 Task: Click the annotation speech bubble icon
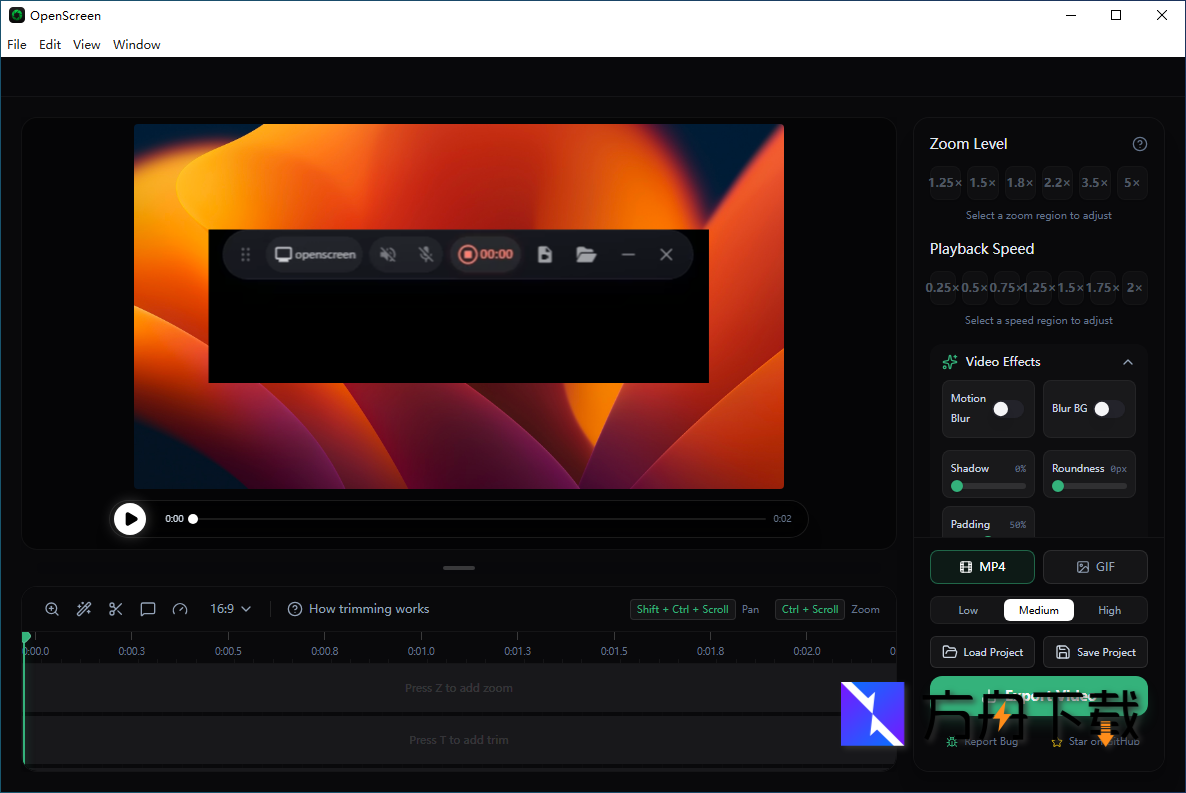(148, 609)
